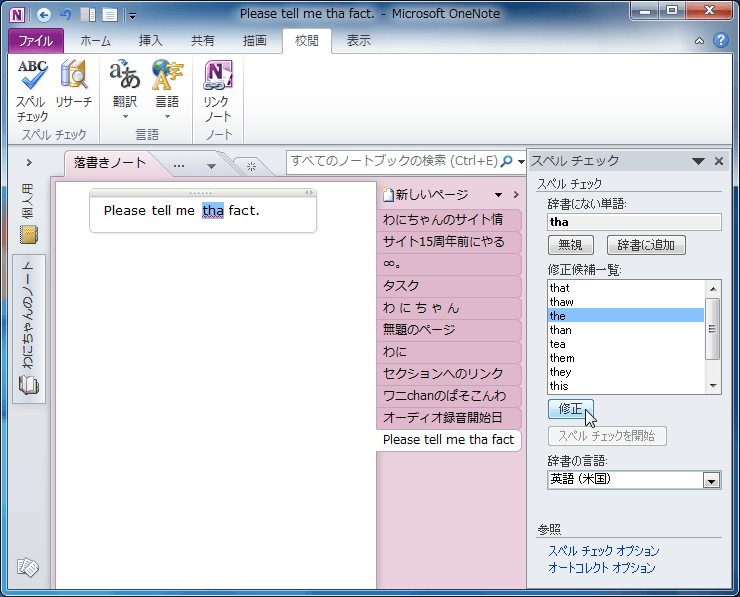Click the Full Page View icon in title bar

(x=109, y=15)
